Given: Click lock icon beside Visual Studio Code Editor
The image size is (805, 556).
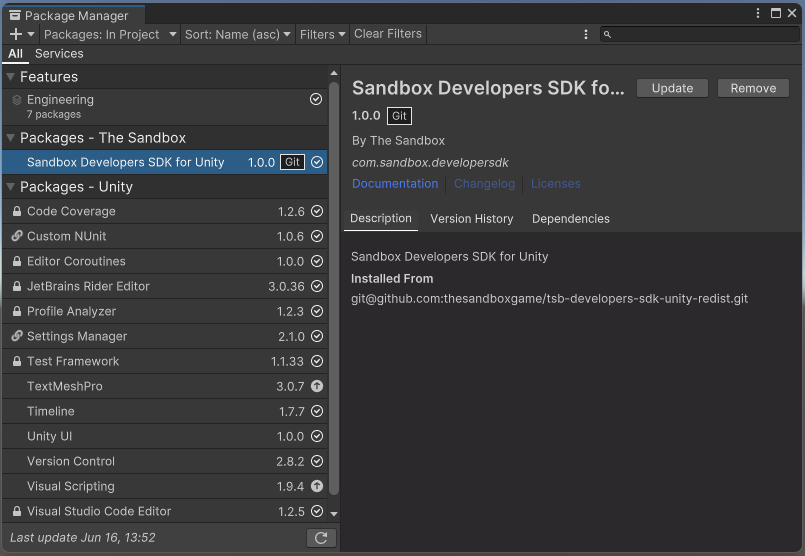Looking at the screenshot, I should (17, 511).
